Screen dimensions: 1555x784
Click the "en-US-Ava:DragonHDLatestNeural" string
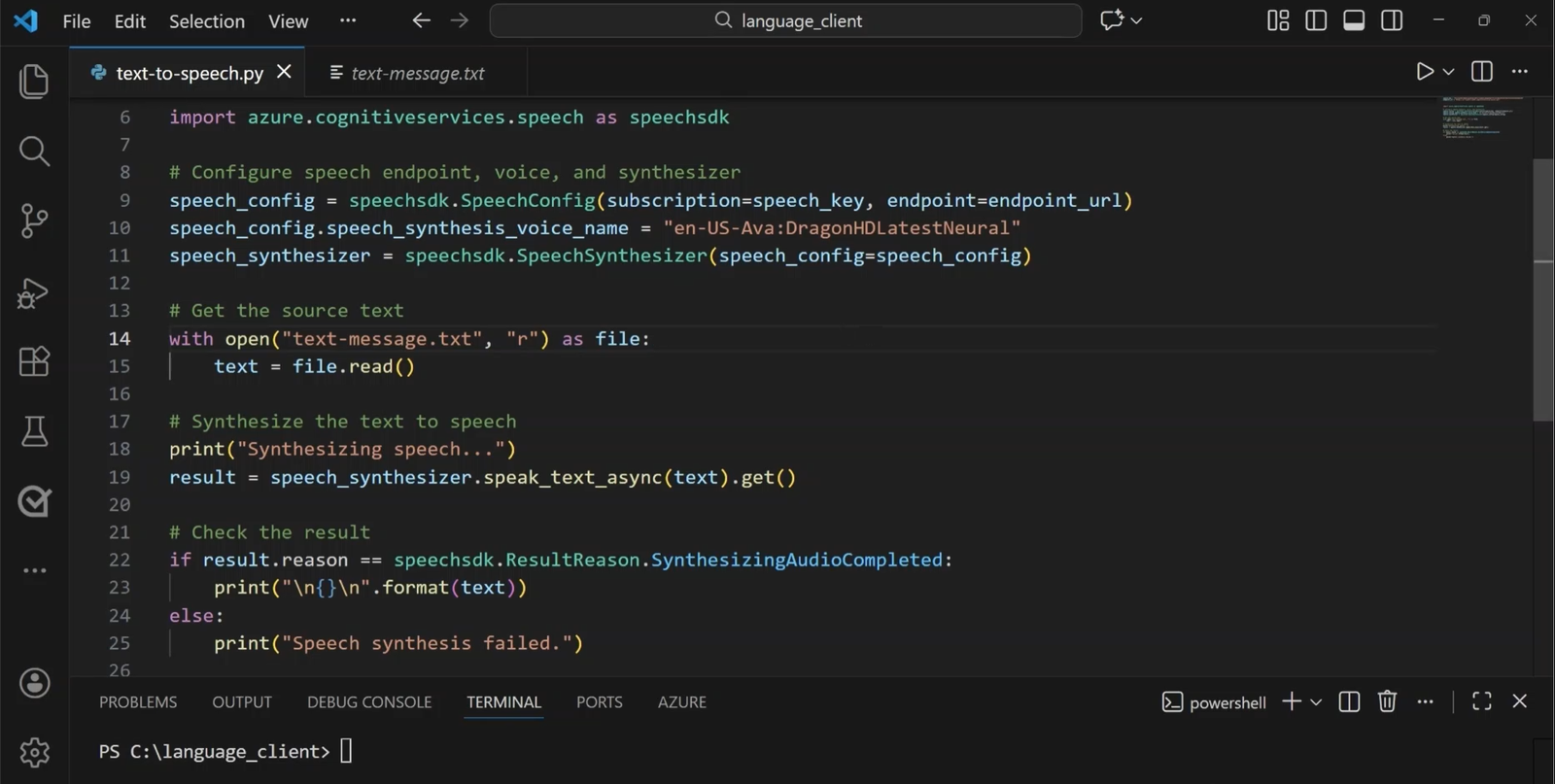pyautogui.click(x=842, y=227)
